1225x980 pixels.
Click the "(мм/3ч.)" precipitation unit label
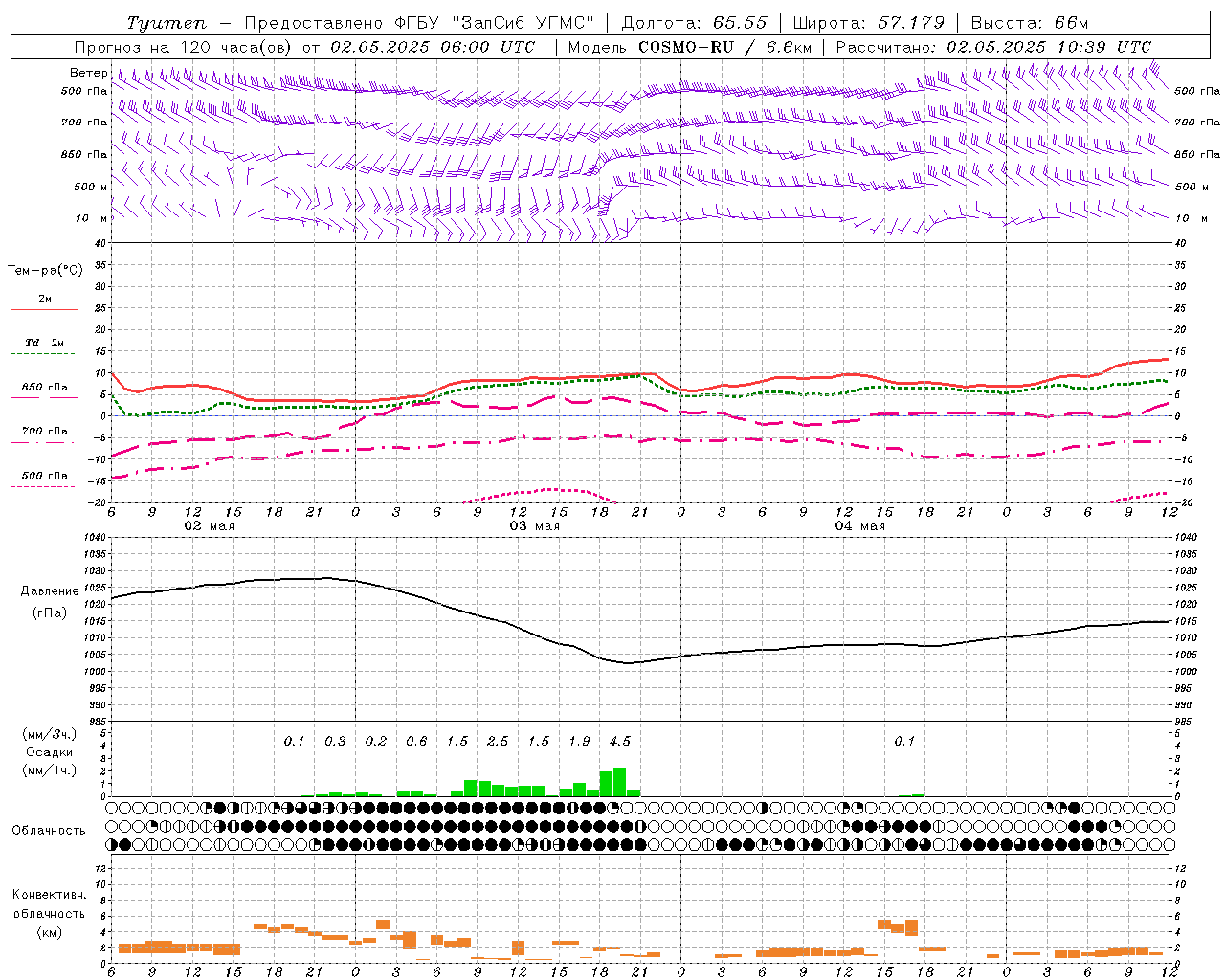point(49,734)
